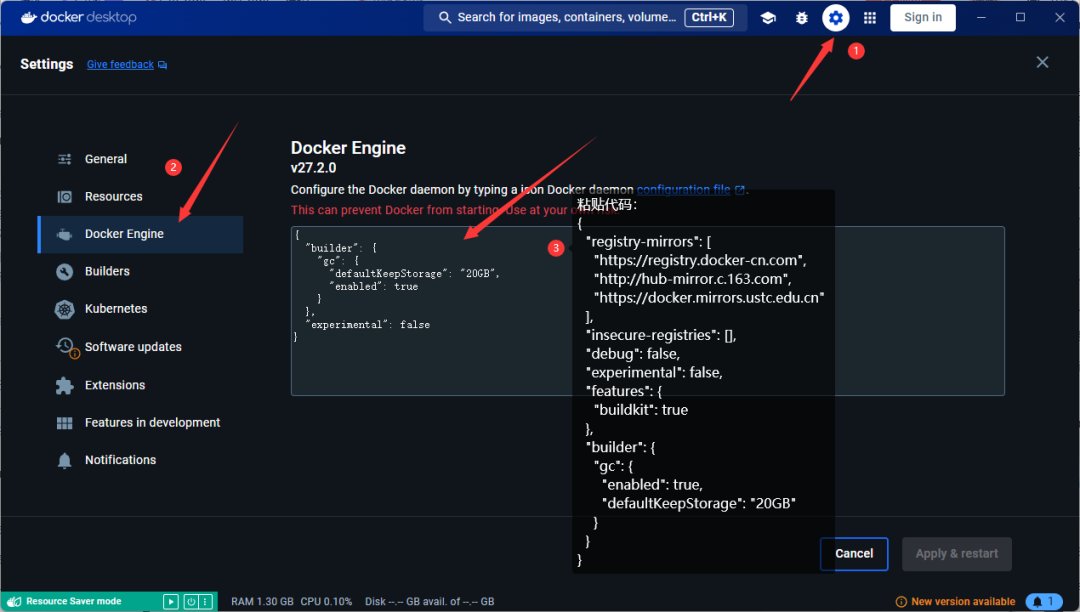This screenshot has height=612, width=1080.
Task: Click inside the daemon JSON editor
Action: [647, 311]
